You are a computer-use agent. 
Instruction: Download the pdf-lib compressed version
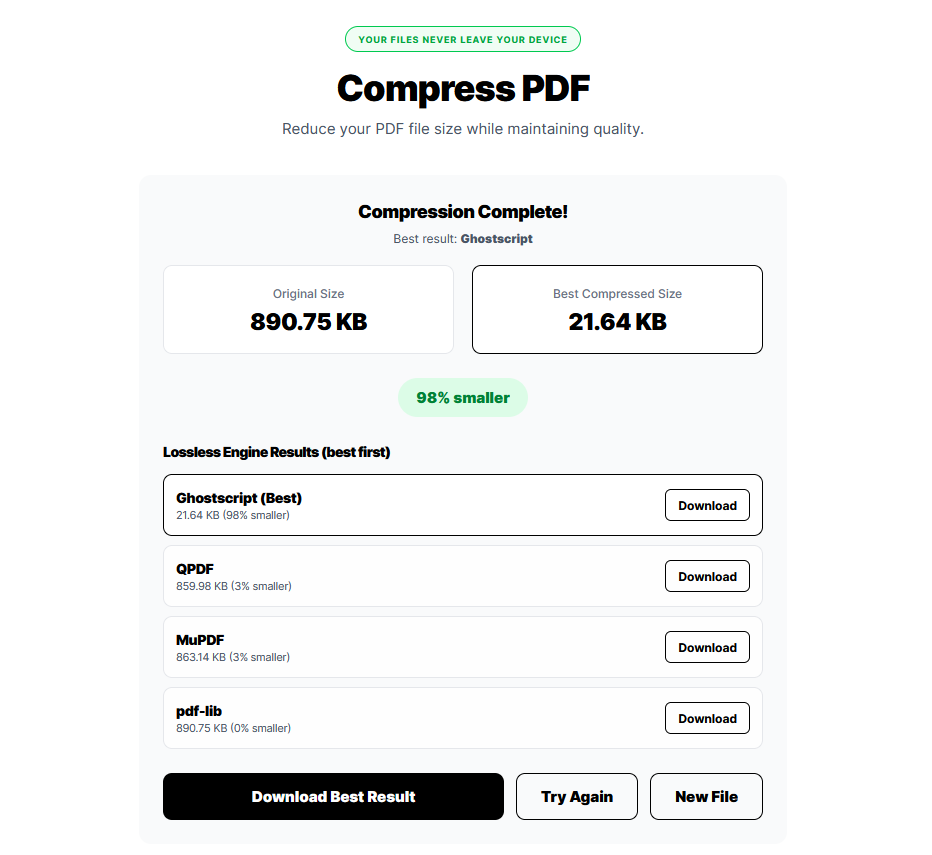[707, 718]
